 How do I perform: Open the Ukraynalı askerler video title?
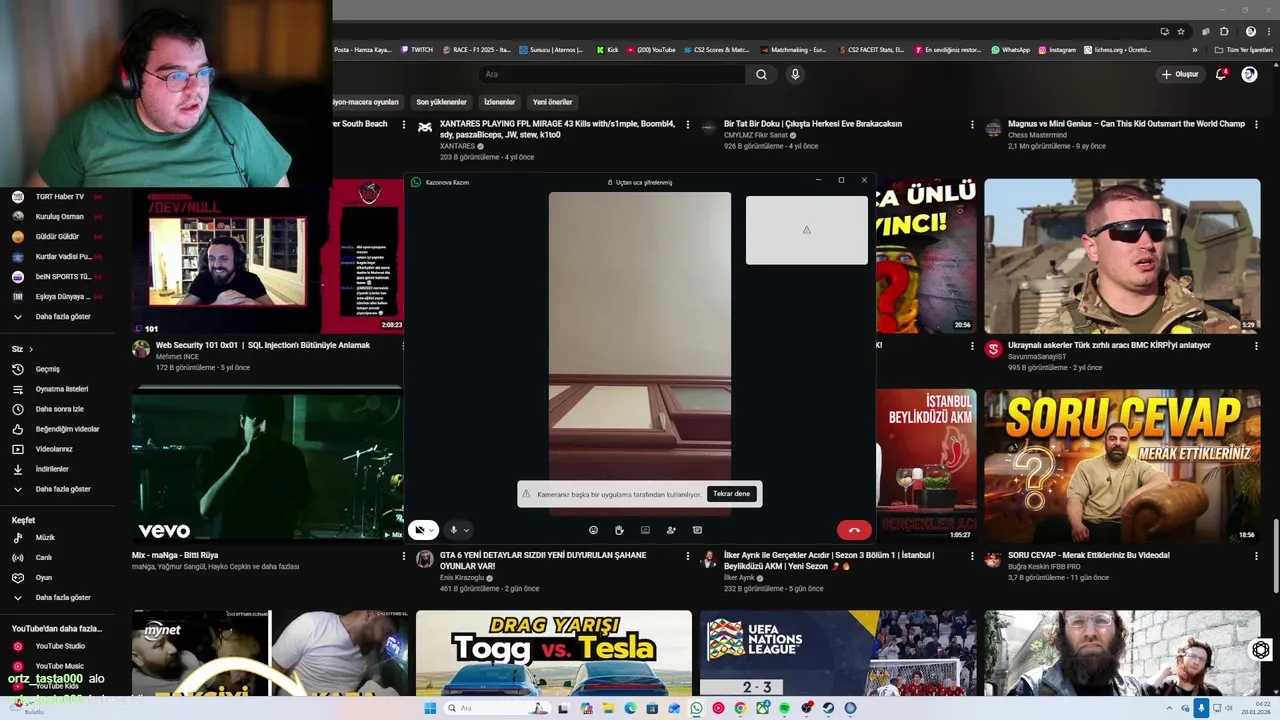(x=1109, y=345)
